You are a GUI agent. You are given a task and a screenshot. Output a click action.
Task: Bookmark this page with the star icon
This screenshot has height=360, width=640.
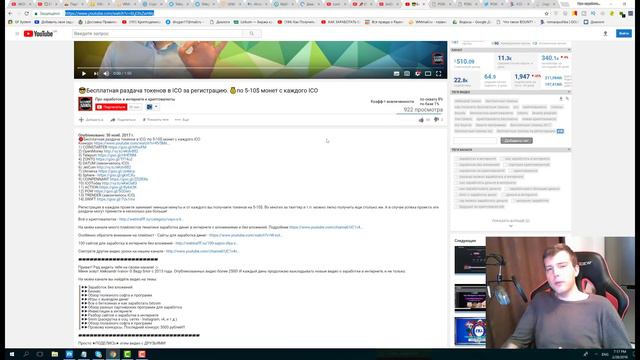tap(547, 13)
